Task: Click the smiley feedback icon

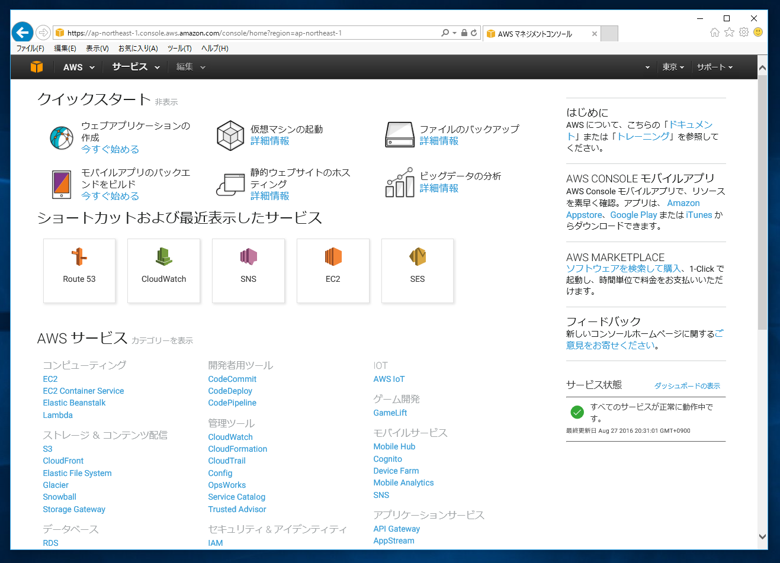Action: pos(758,32)
